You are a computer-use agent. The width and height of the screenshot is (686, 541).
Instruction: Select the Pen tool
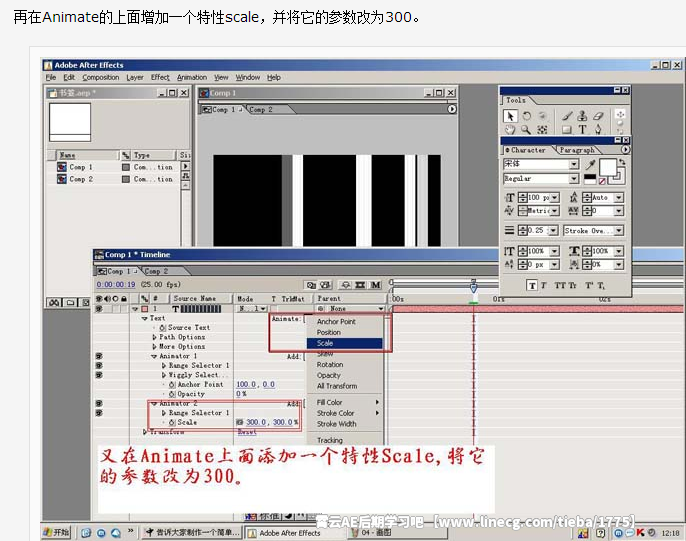(598, 129)
